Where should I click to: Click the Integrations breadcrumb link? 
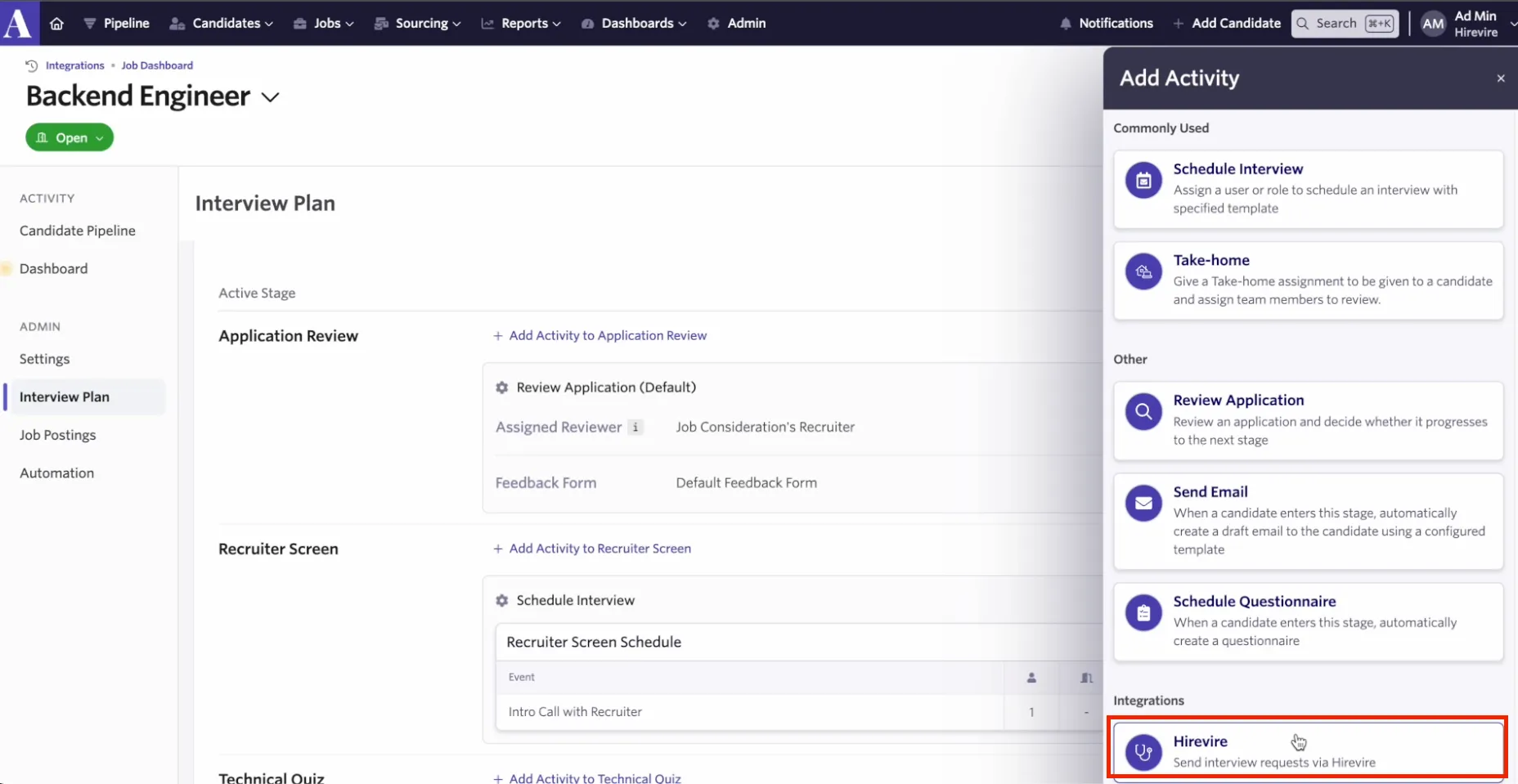click(x=75, y=65)
